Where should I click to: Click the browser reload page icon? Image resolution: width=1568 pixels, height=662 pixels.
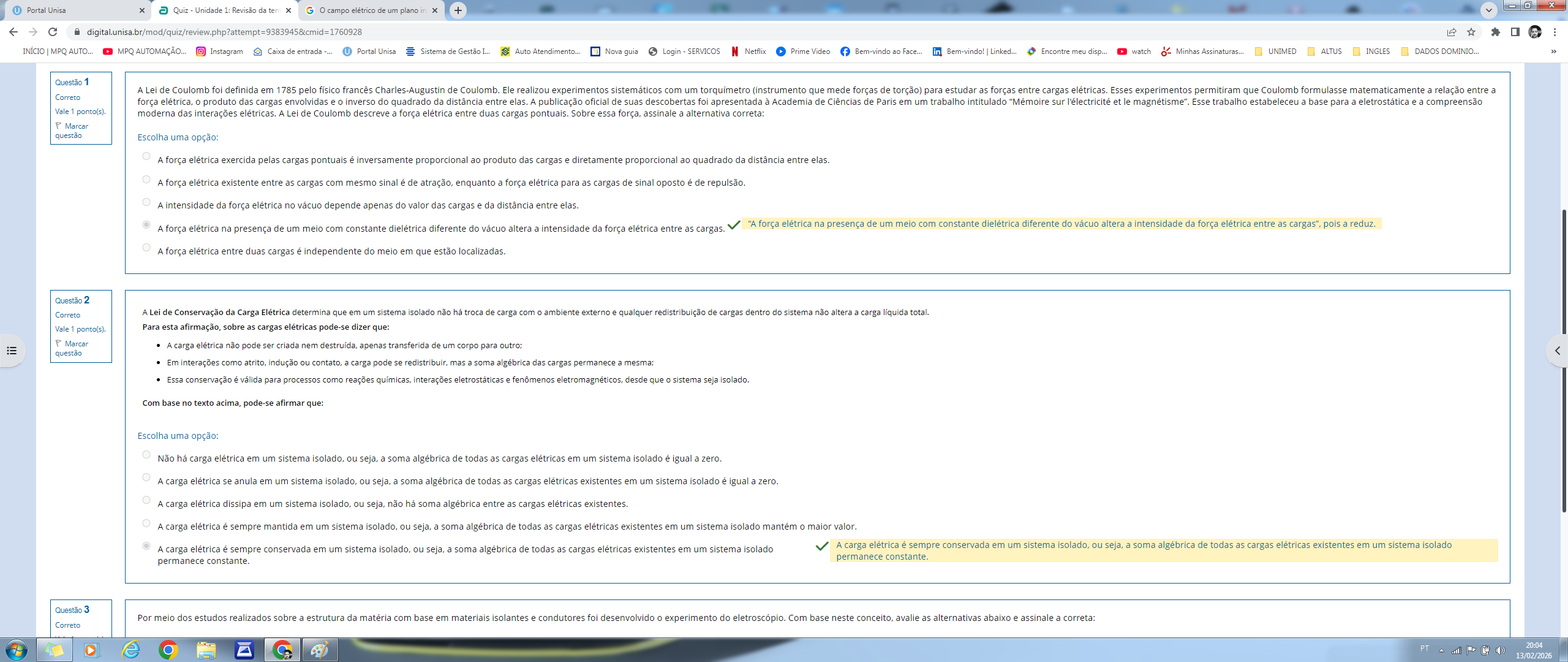tap(53, 32)
